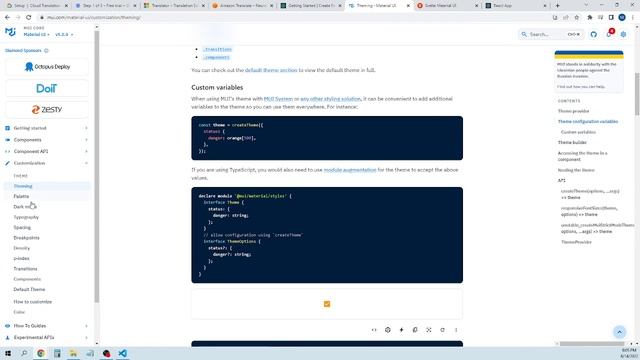
Task: Select Spacing in sidebar
Action: 22,227
